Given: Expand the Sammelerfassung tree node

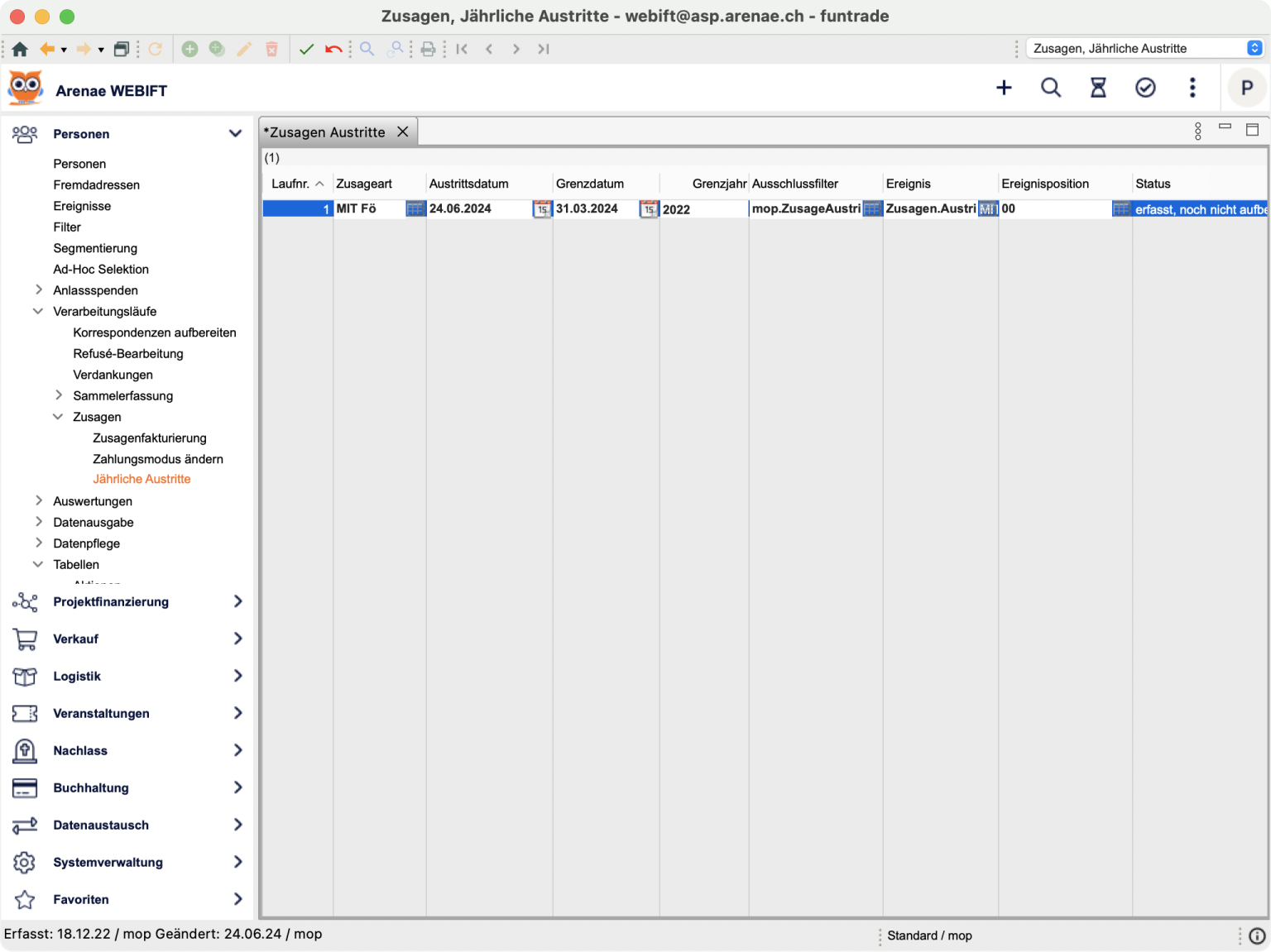Looking at the screenshot, I should click(x=58, y=395).
